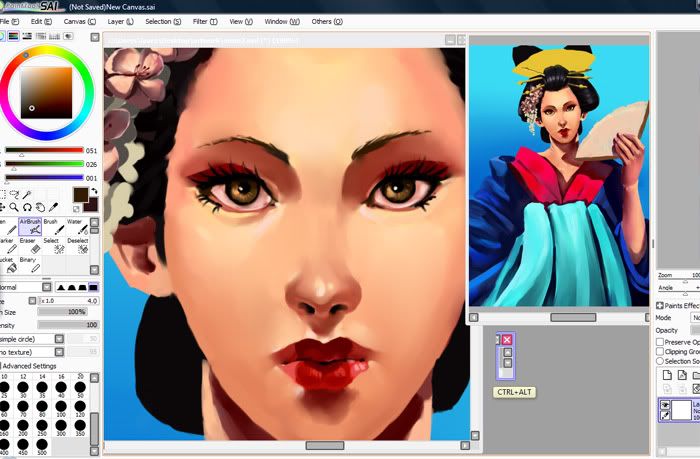700x459 pixels.
Task: Activate the Zoom magnifier tool
Action: (x=14, y=207)
